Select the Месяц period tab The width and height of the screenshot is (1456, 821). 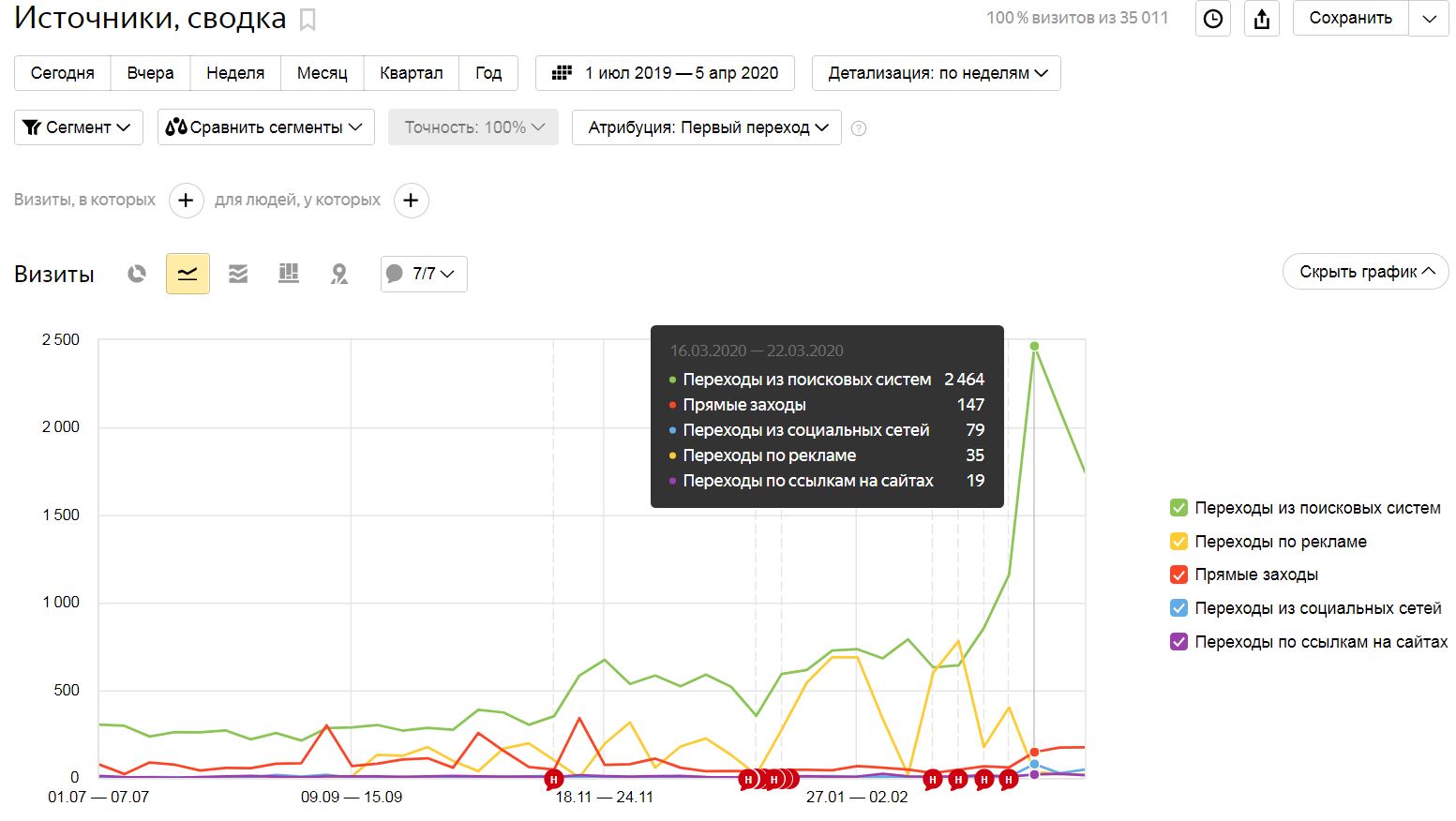pos(322,73)
